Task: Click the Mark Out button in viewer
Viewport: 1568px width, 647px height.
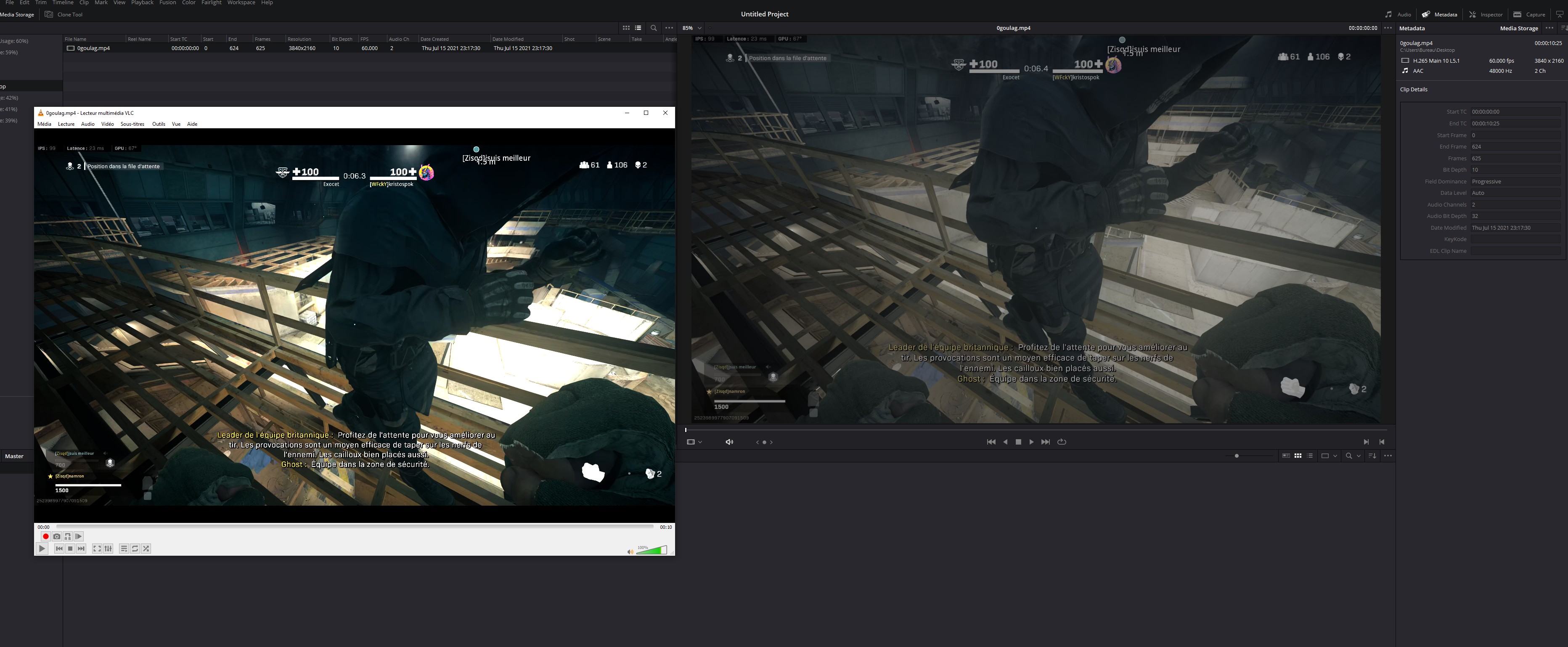Action: pyautogui.click(x=1382, y=442)
